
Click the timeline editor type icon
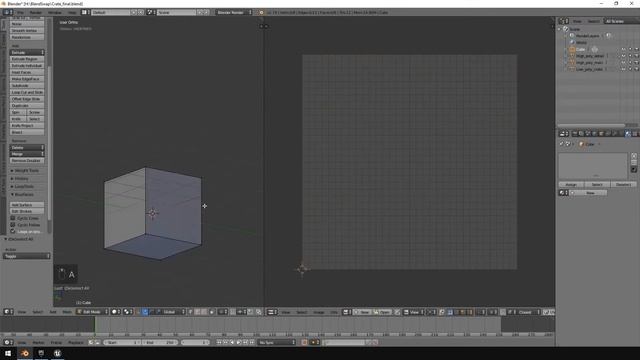[x=8, y=342]
